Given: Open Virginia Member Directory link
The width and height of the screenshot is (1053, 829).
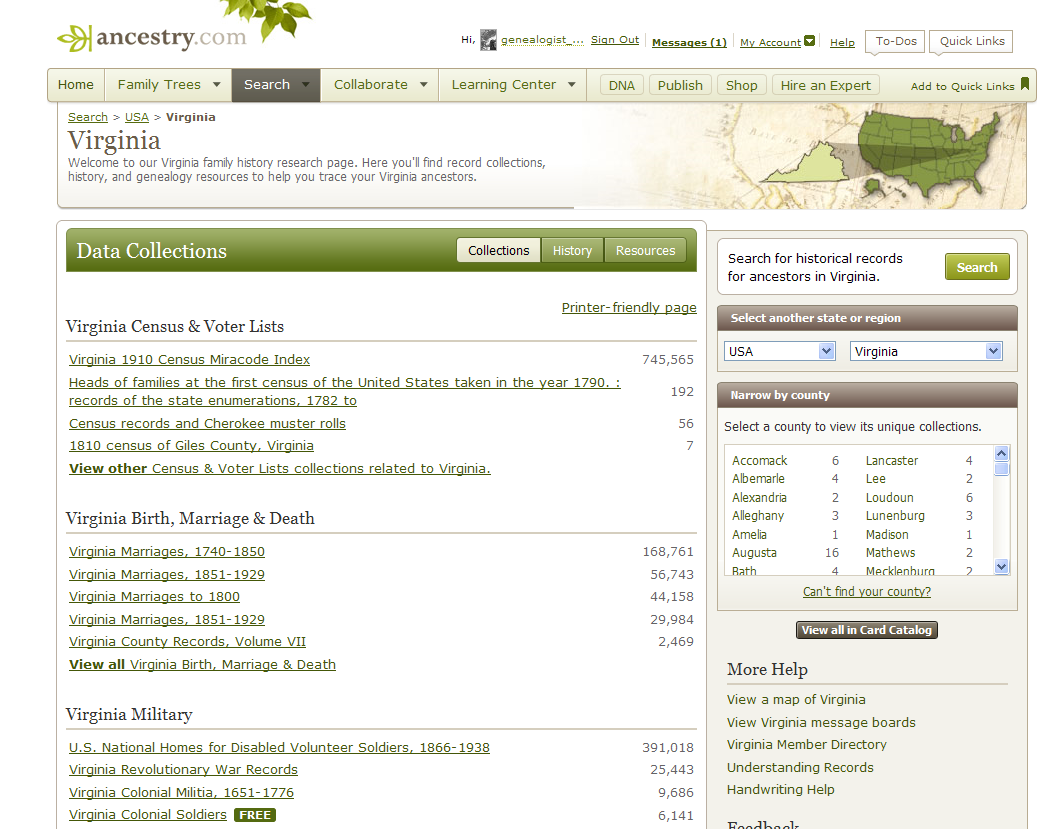Looking at the screenshot, I should pyautogui.click(x=807, y=744).
